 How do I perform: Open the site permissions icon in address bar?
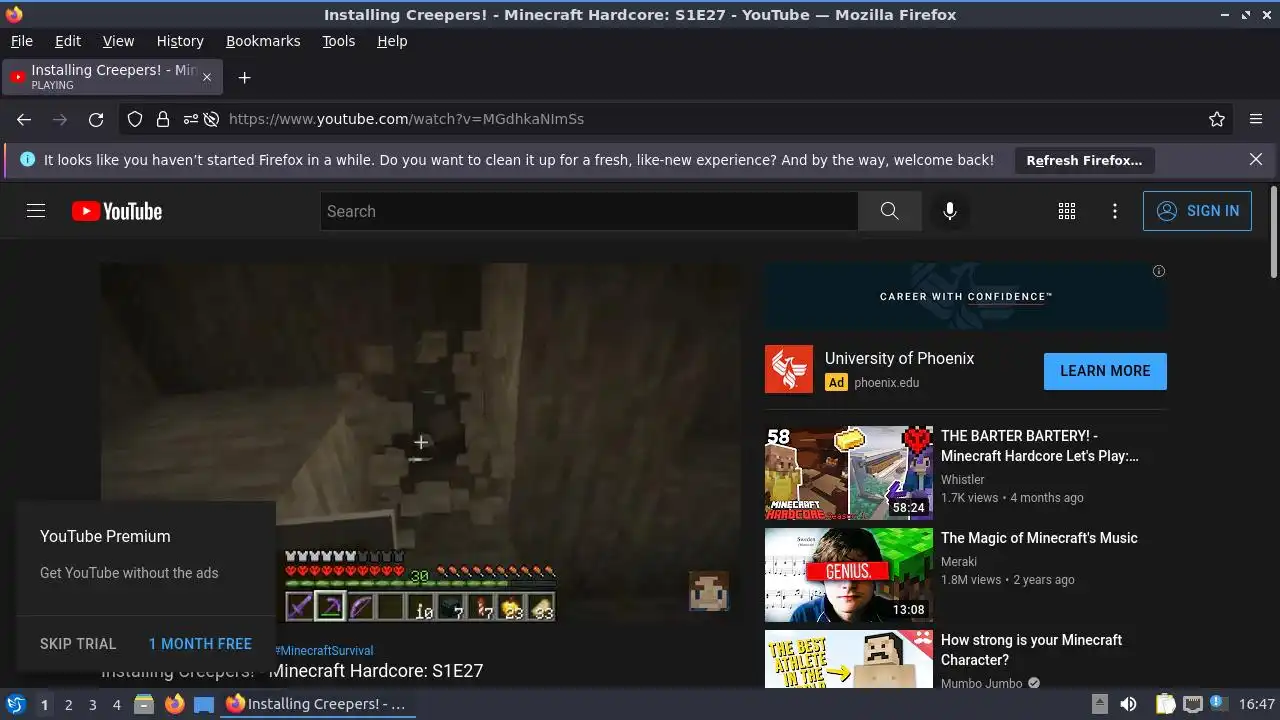(x=190, y=119)
